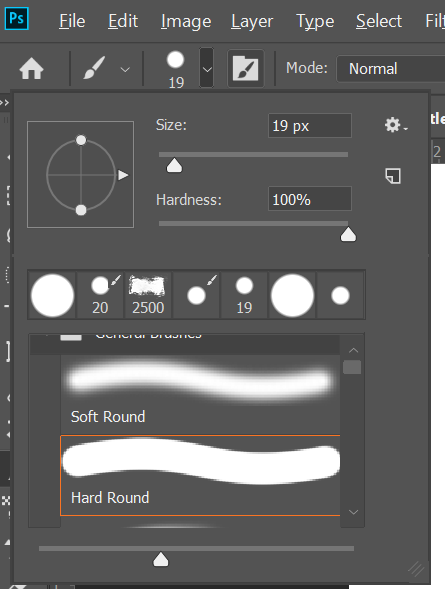
Task: Select the 2500 textured recent brush
Action: click(x=148, y=295)
